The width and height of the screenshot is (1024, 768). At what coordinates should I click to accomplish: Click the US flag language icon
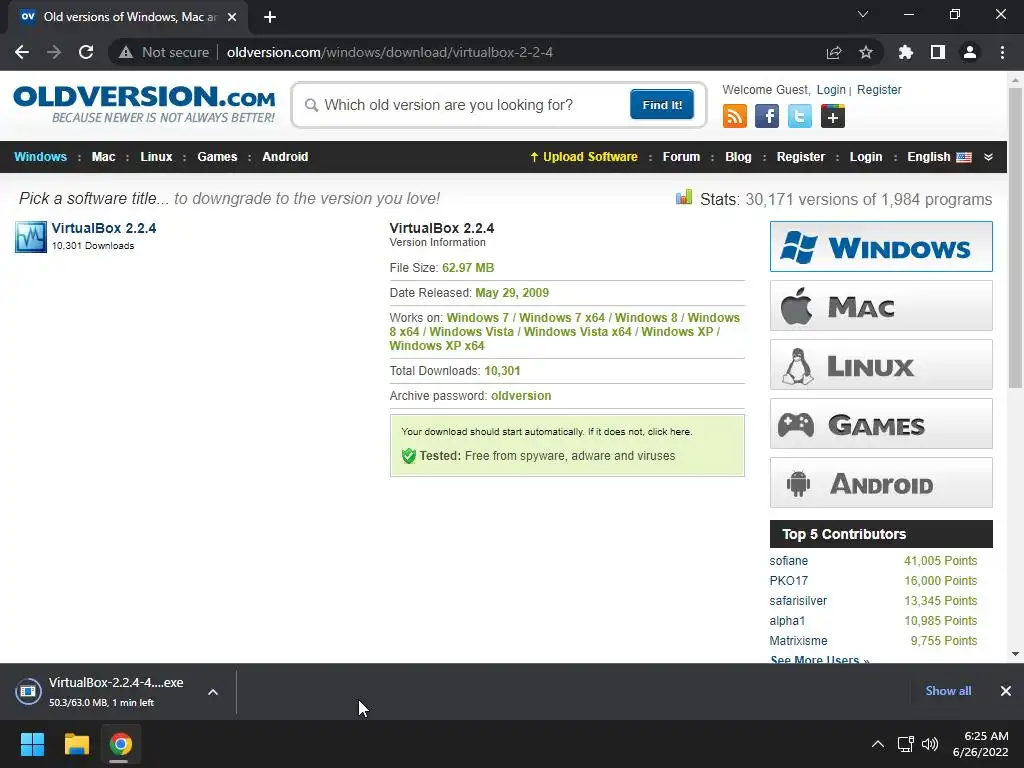click(964, 157)
